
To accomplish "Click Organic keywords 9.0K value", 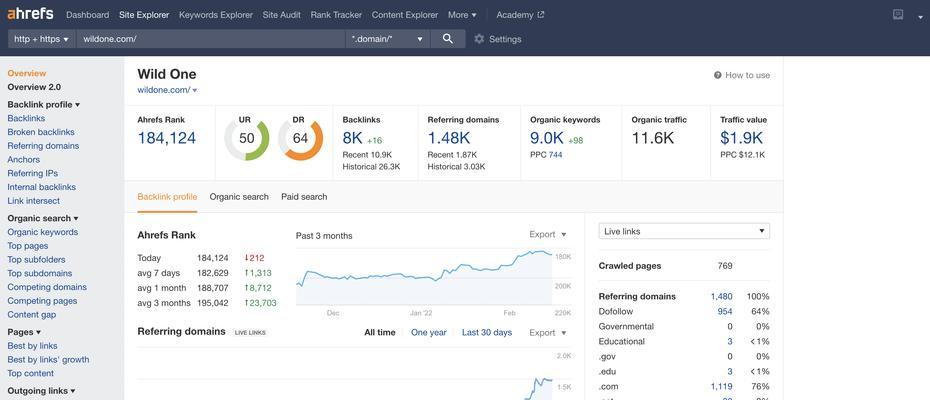I will pos(547,138).
